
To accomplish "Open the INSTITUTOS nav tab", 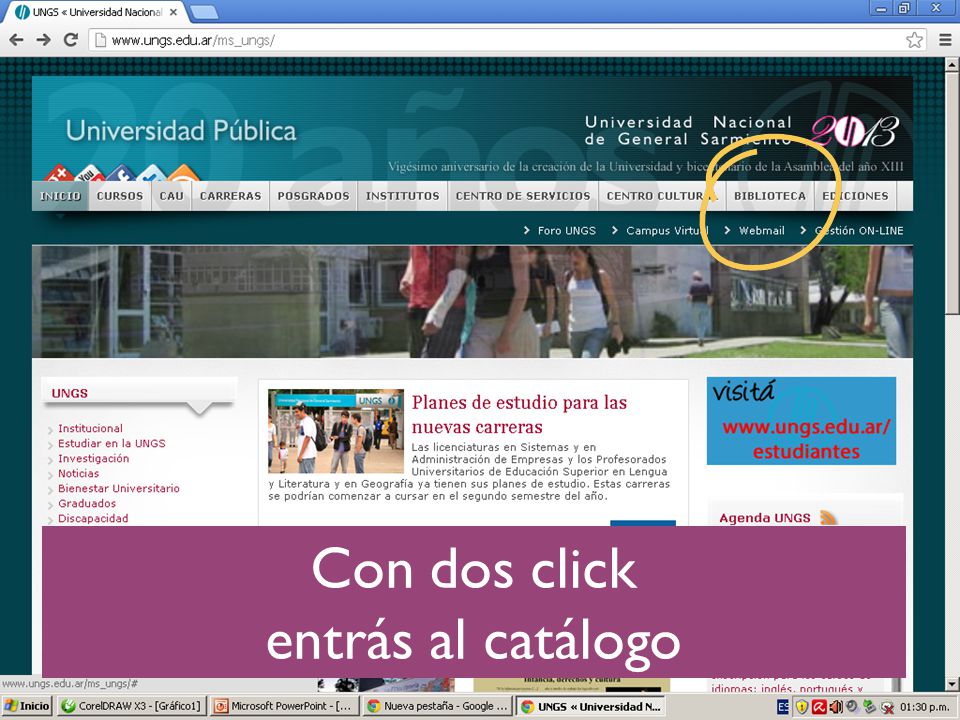I will 402,196.
